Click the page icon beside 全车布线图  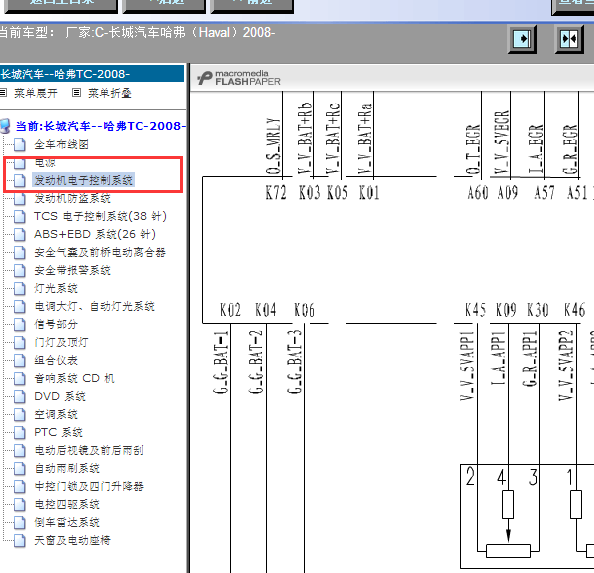pos(20,144)
